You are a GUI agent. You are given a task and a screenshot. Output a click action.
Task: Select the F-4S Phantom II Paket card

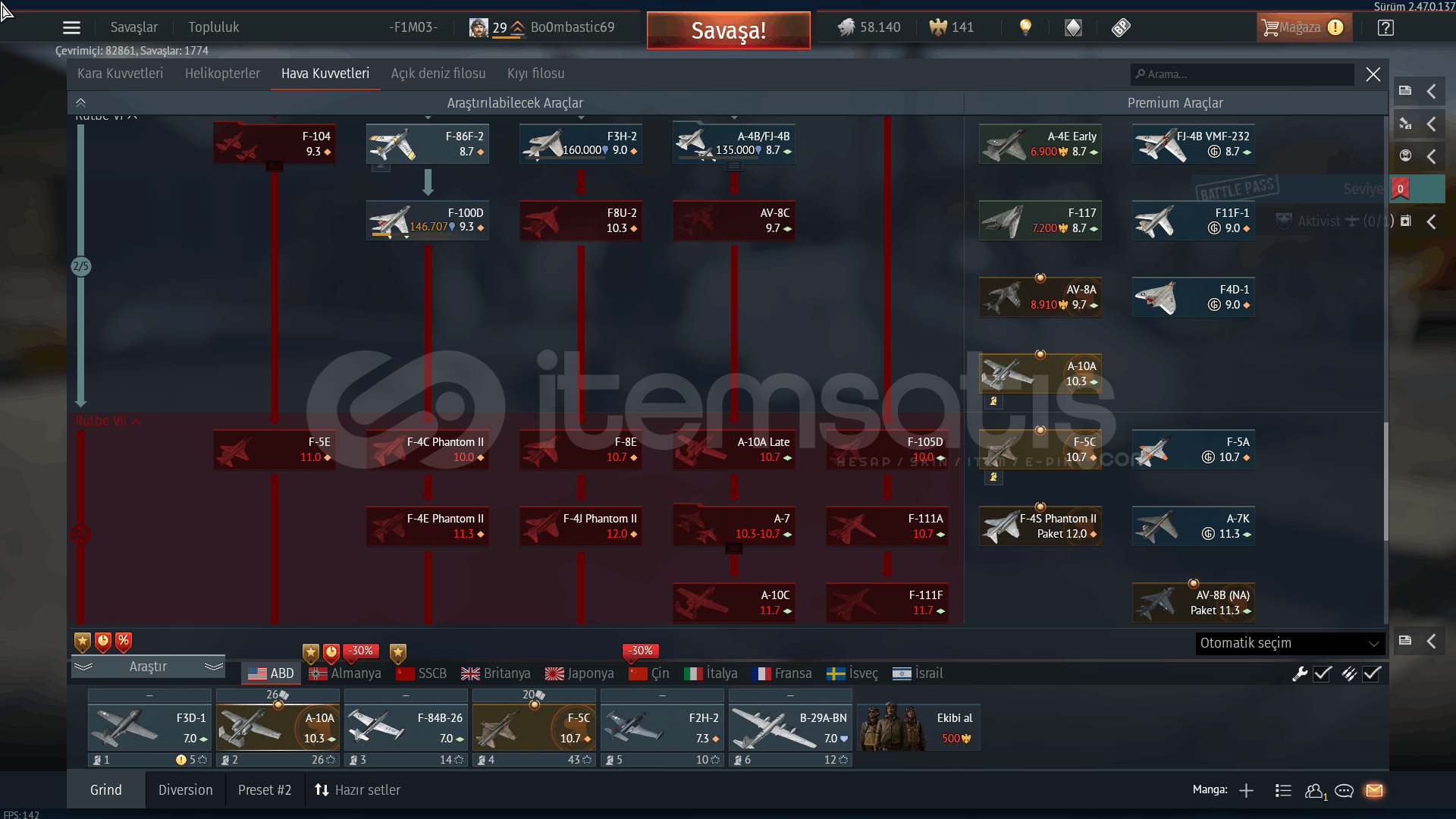tap(1040, 526)
